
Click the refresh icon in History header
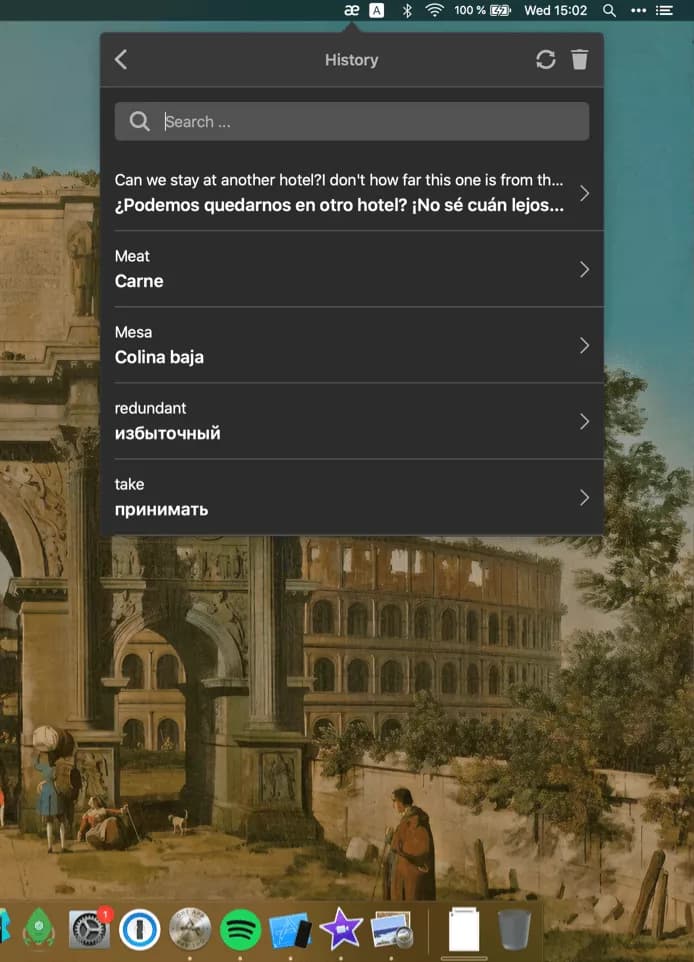click(x=546, y=60)
